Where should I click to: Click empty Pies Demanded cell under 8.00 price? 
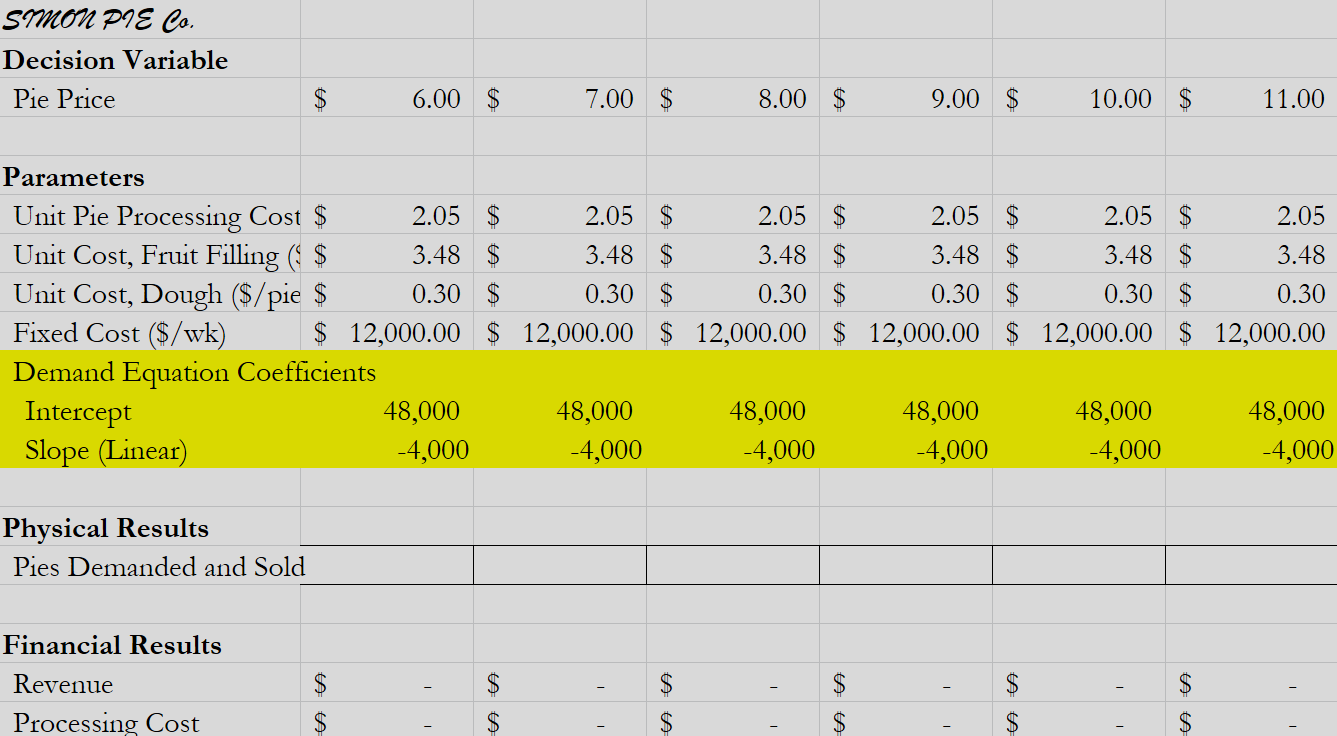[733, 565]
